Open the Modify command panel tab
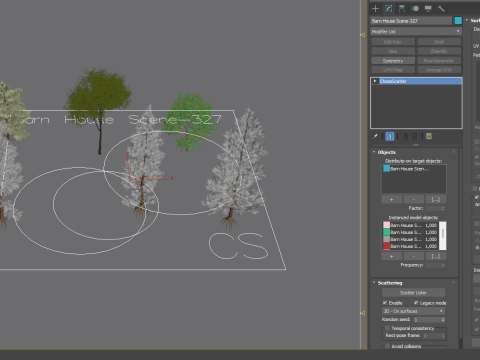 [389, 9]
